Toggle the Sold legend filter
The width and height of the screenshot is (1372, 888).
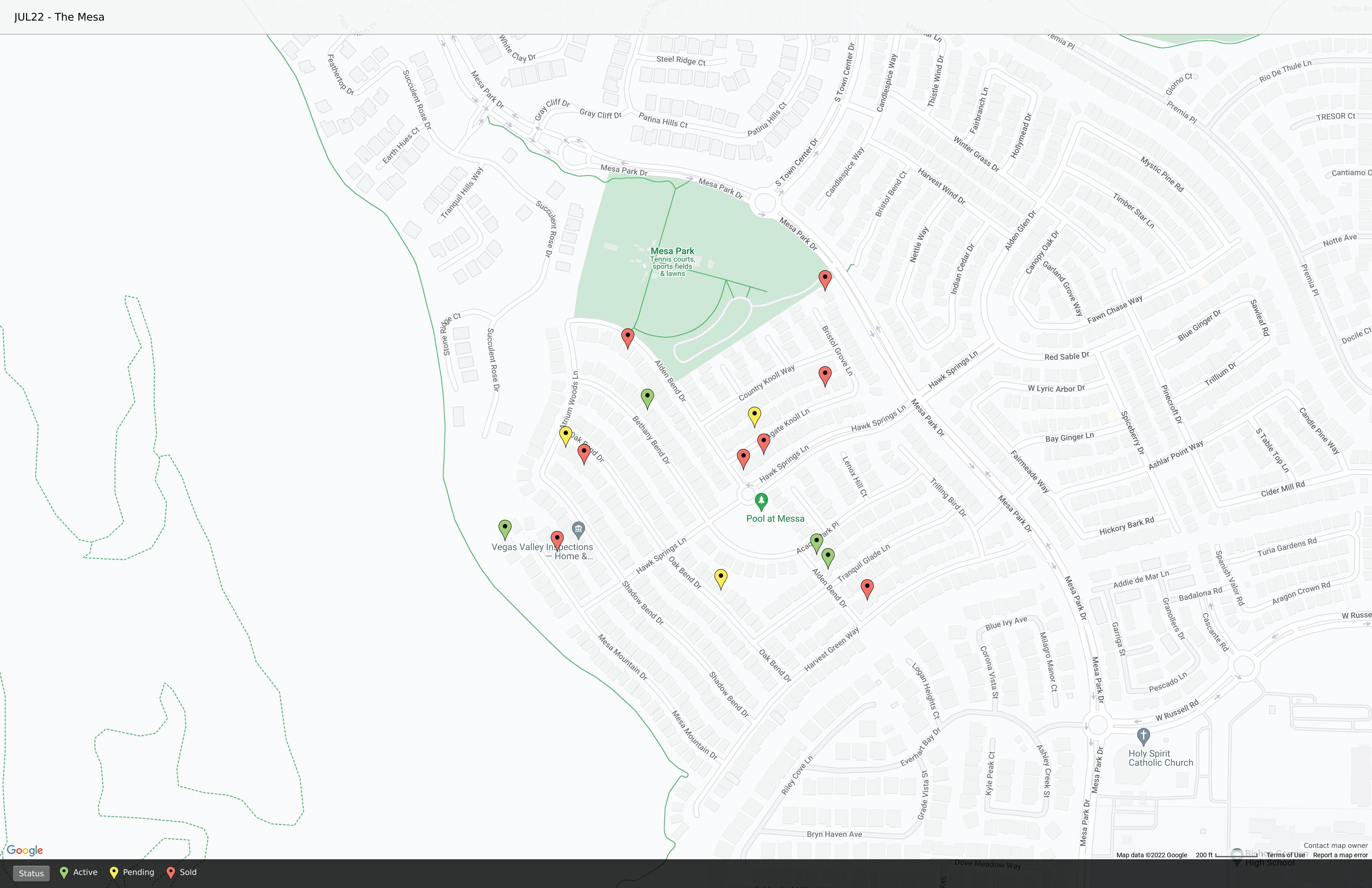(x=182, y=872)
